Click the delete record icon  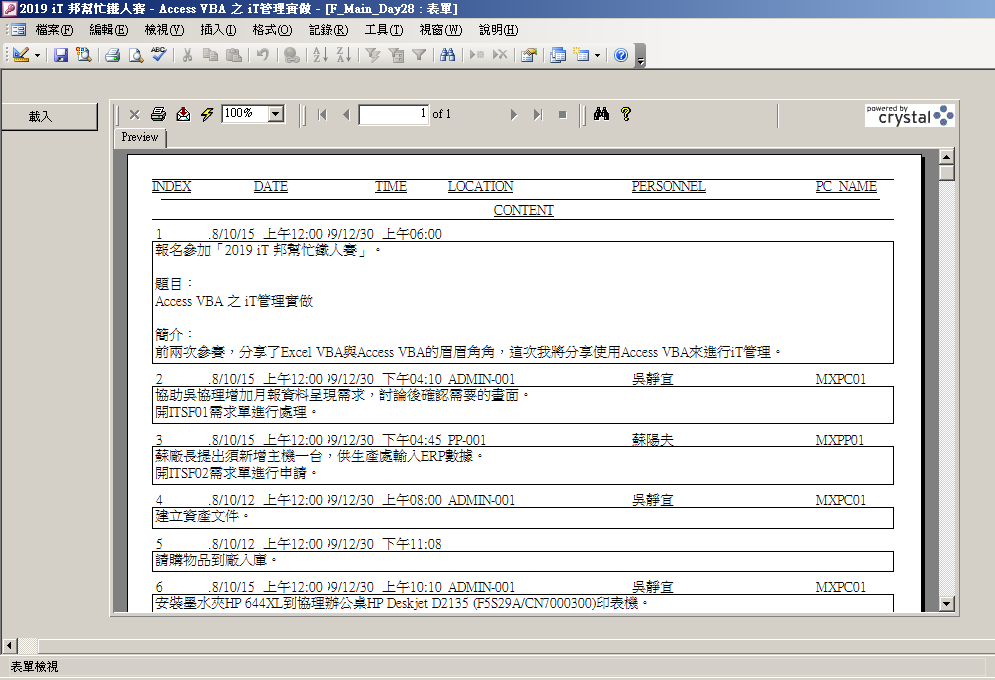500,55
